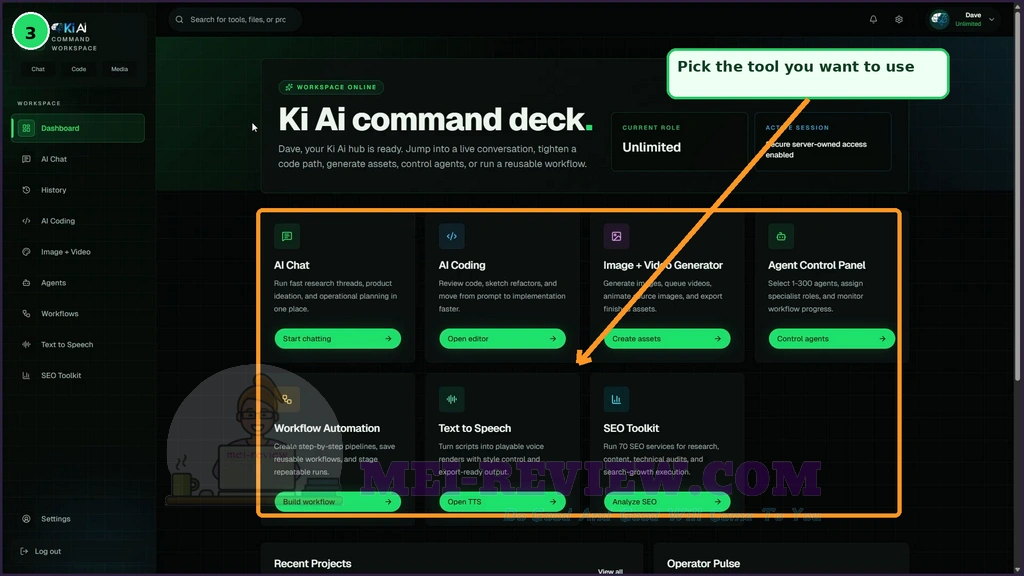Click the Analyze SEO button
1024x576 pixels.
(667, 502)
